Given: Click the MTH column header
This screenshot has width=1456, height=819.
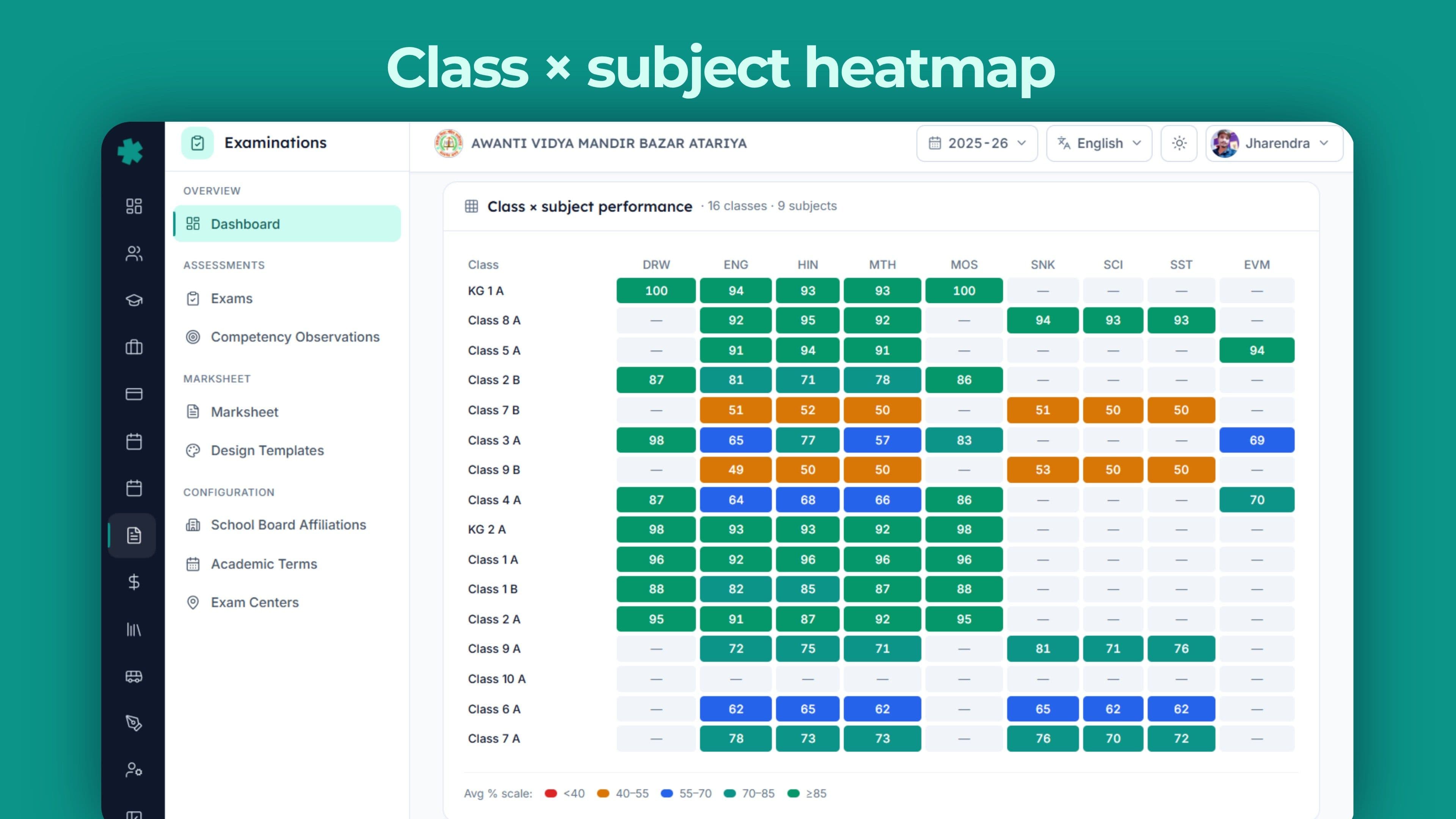Looking at the screenshot, I should (x=882, y=265).
